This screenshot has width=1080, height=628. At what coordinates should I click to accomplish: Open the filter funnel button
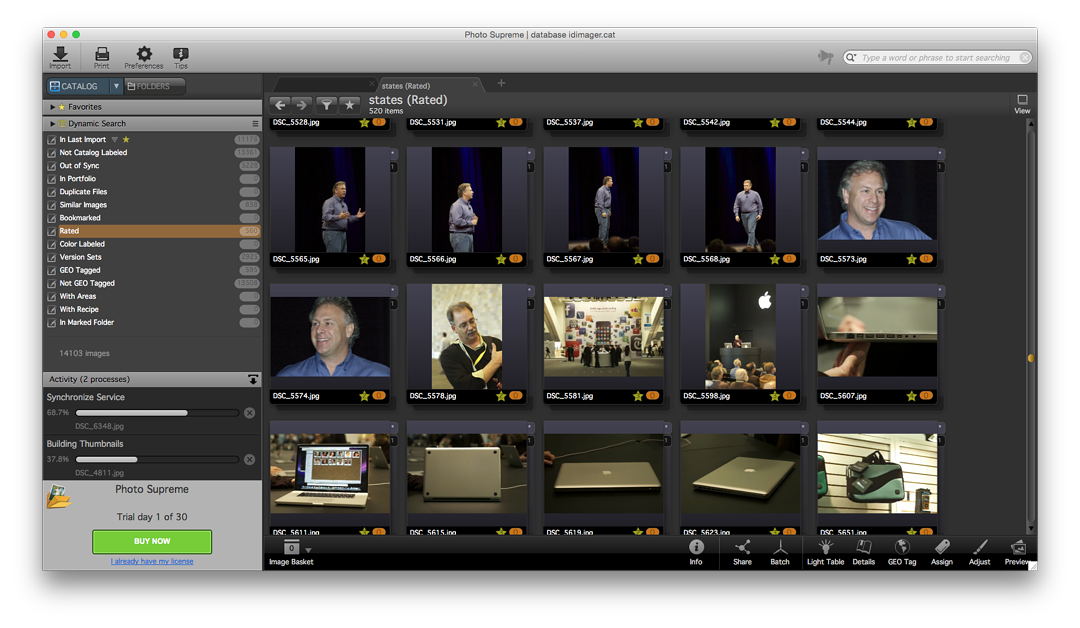pyautogui.click(x=326, y=105)
